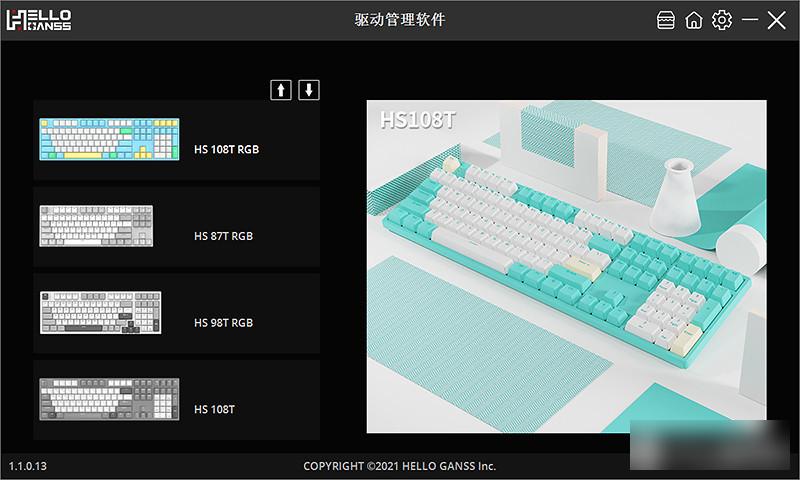This screenshot has height=480, width=800.
Task: Select the HS 108T RGB keyboard thumbnail
Action: tap(109, 139)
